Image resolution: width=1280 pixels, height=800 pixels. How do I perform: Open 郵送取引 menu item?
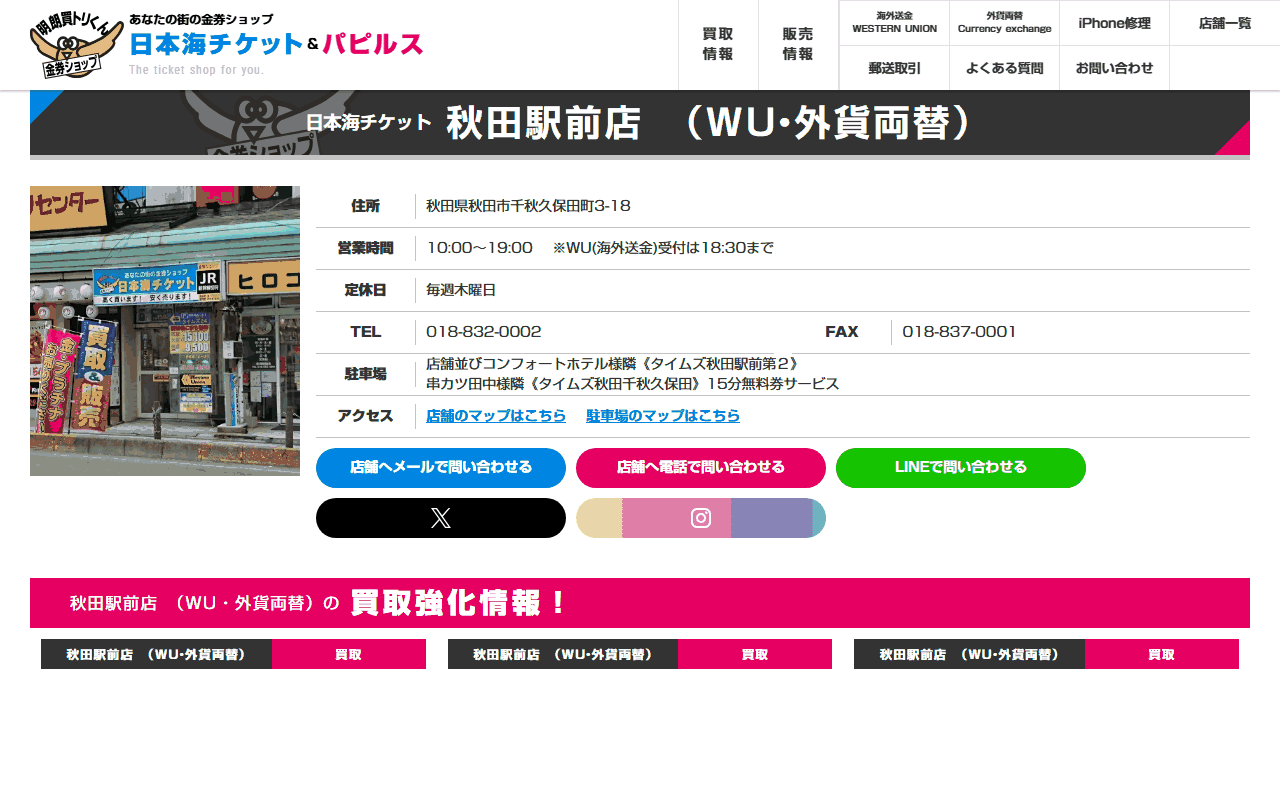894,68
